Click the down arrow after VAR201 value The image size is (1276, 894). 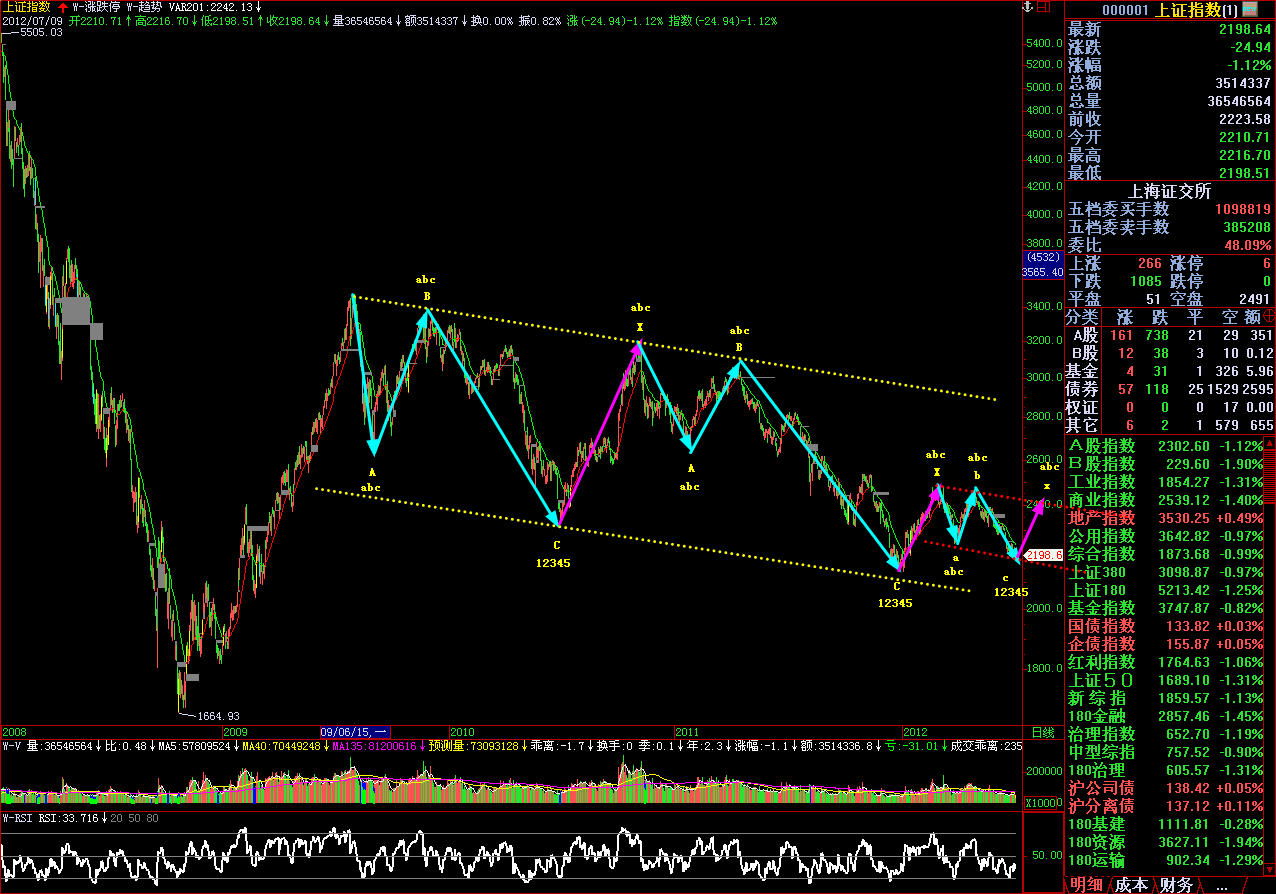[x=259, y=7]
